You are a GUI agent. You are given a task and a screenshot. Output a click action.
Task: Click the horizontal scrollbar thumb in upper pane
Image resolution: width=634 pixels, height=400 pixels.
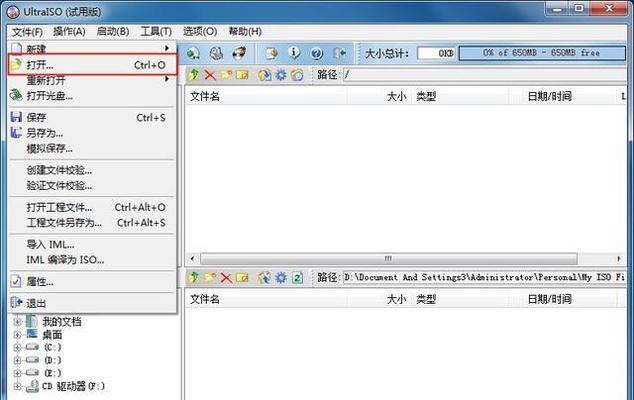[x=389, y=258]
